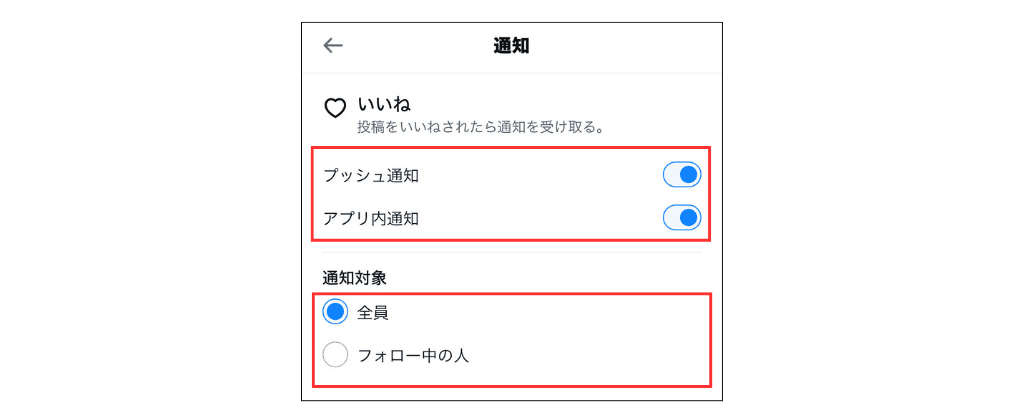
Task: Click the 全員 option label
Action: (373, 312)
